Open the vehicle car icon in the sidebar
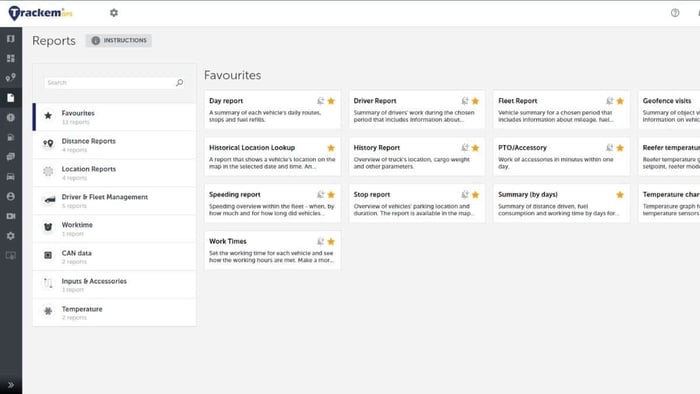700x394 pixels. coord(11,177)
